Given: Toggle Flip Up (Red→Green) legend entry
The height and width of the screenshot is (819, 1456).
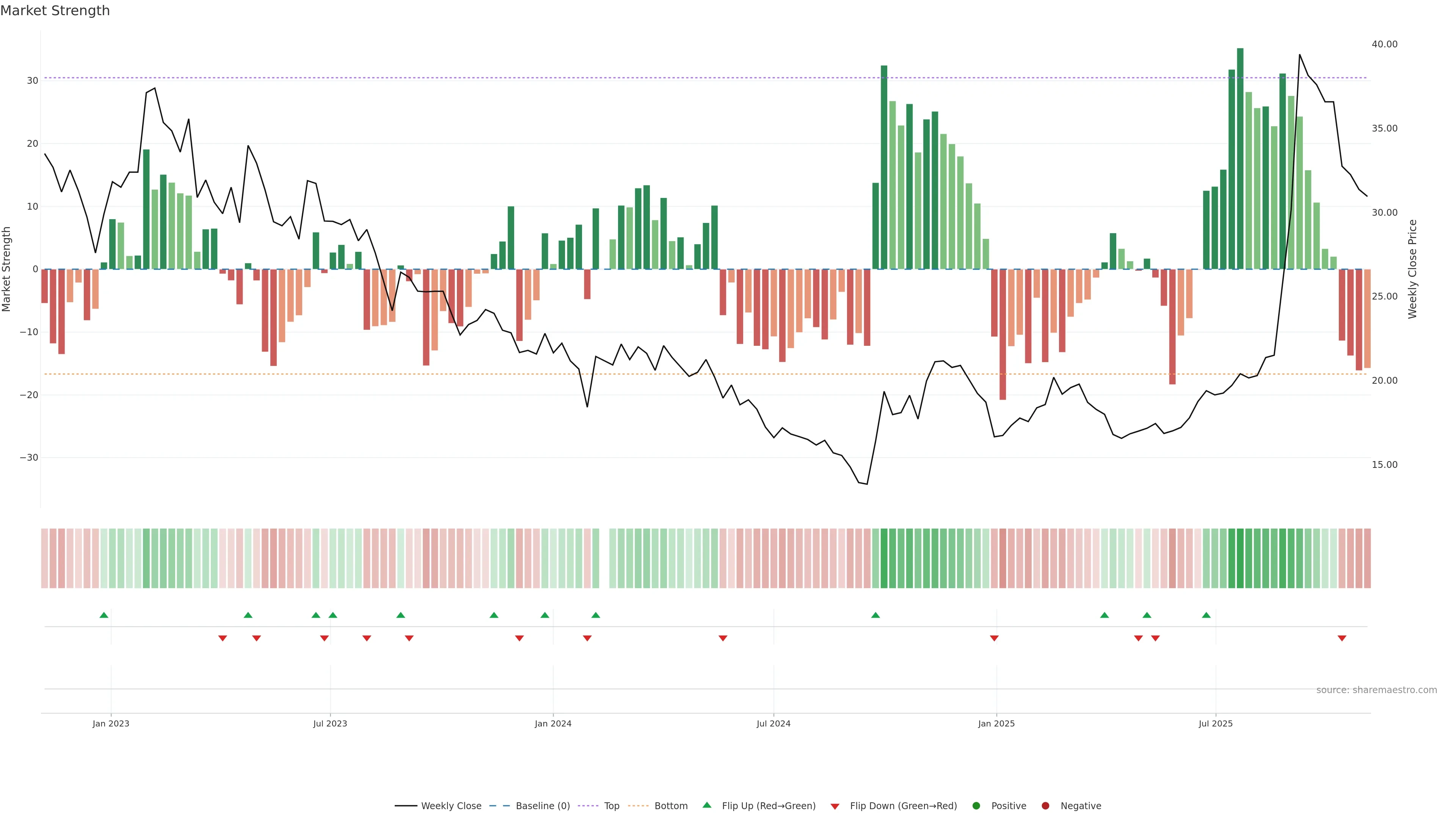Looking at the screenshot, I should [768, 806].
